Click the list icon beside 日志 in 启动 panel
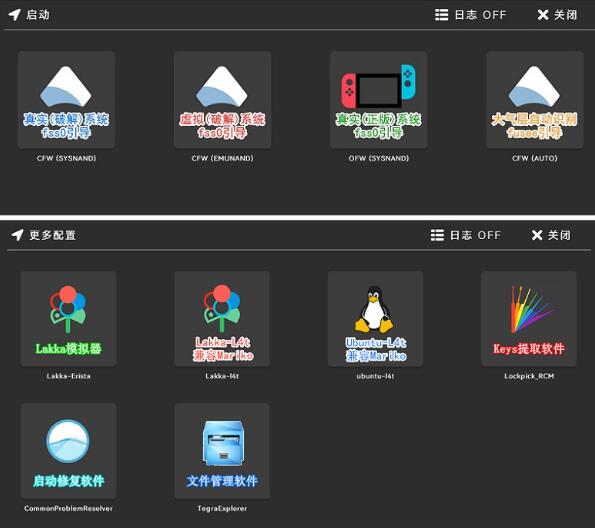The image size is (595, 528). point(441,15)
